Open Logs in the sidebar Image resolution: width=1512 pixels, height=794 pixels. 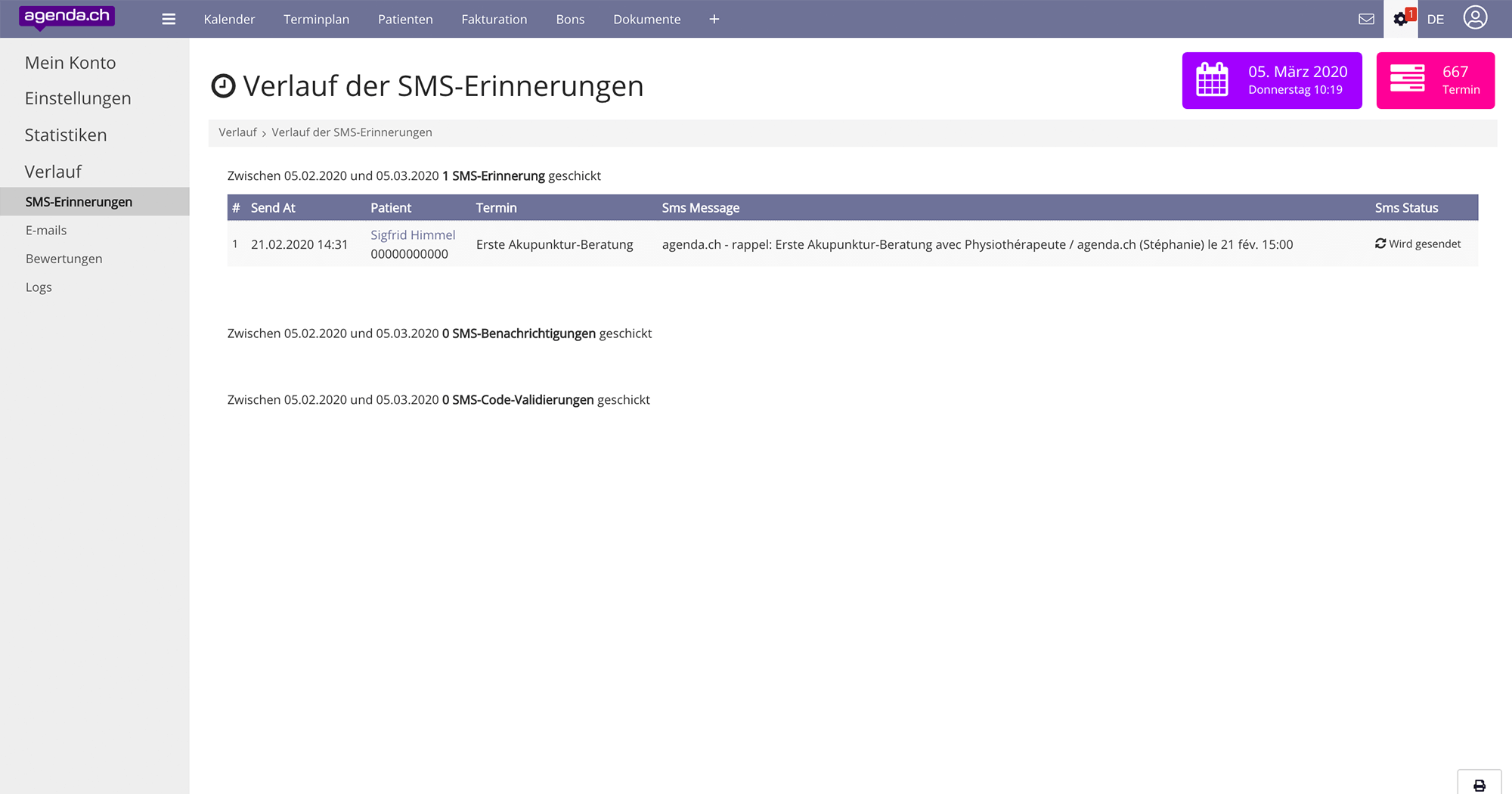click(39, 287)
